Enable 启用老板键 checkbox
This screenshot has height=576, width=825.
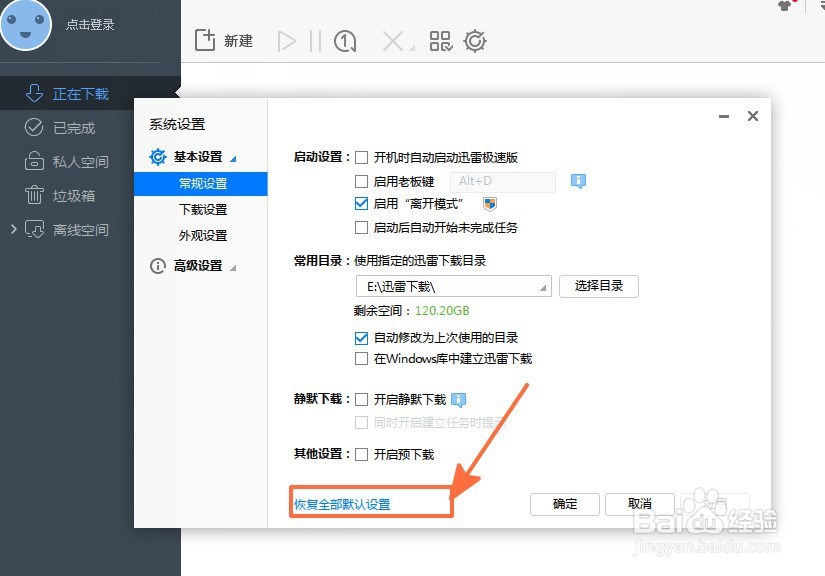click(361, 181)
